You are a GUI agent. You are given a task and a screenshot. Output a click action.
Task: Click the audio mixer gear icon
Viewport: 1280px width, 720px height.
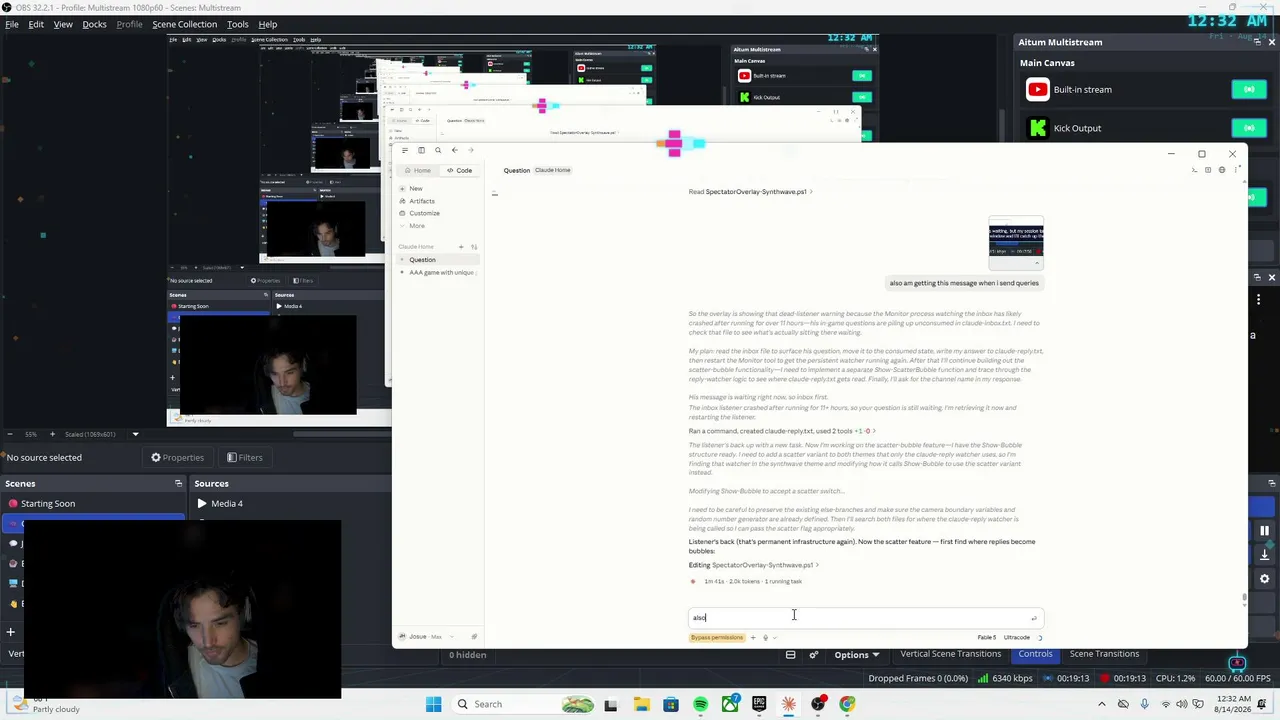pos(813,655)
